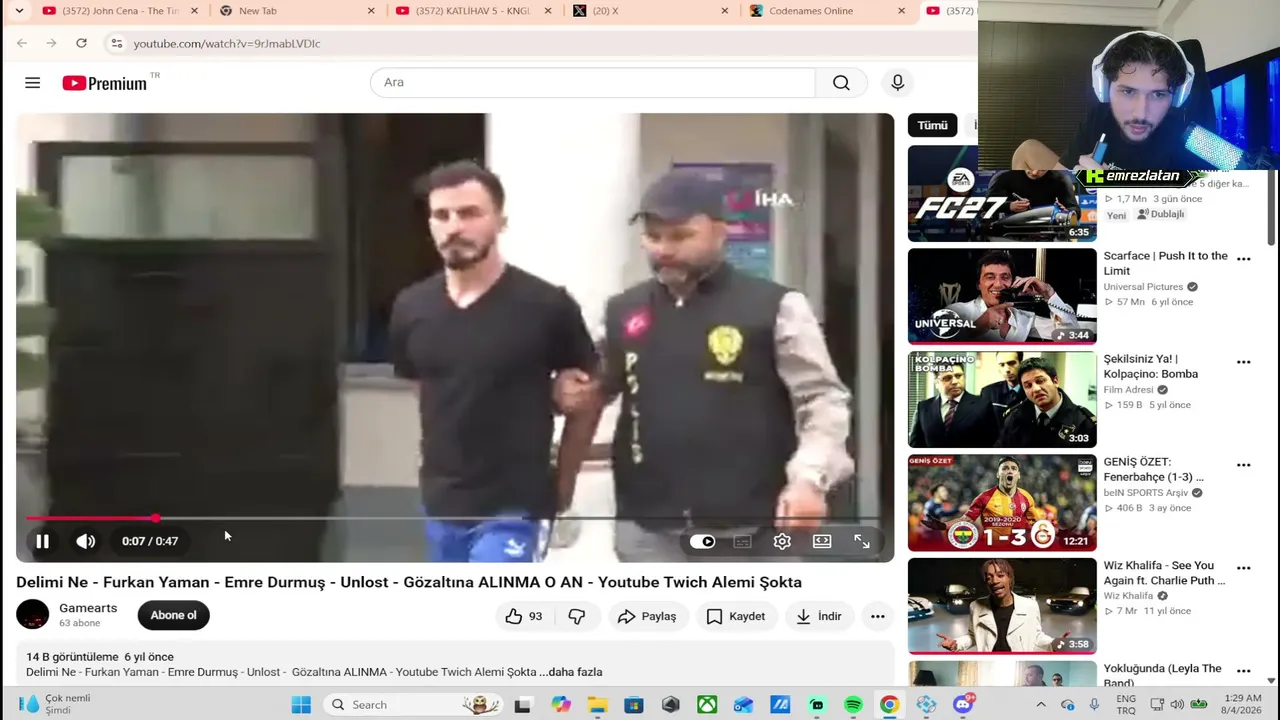Click the taskbar Search box
The width and height of the screenshot is (1280, 720).
[x=412, y=705]
